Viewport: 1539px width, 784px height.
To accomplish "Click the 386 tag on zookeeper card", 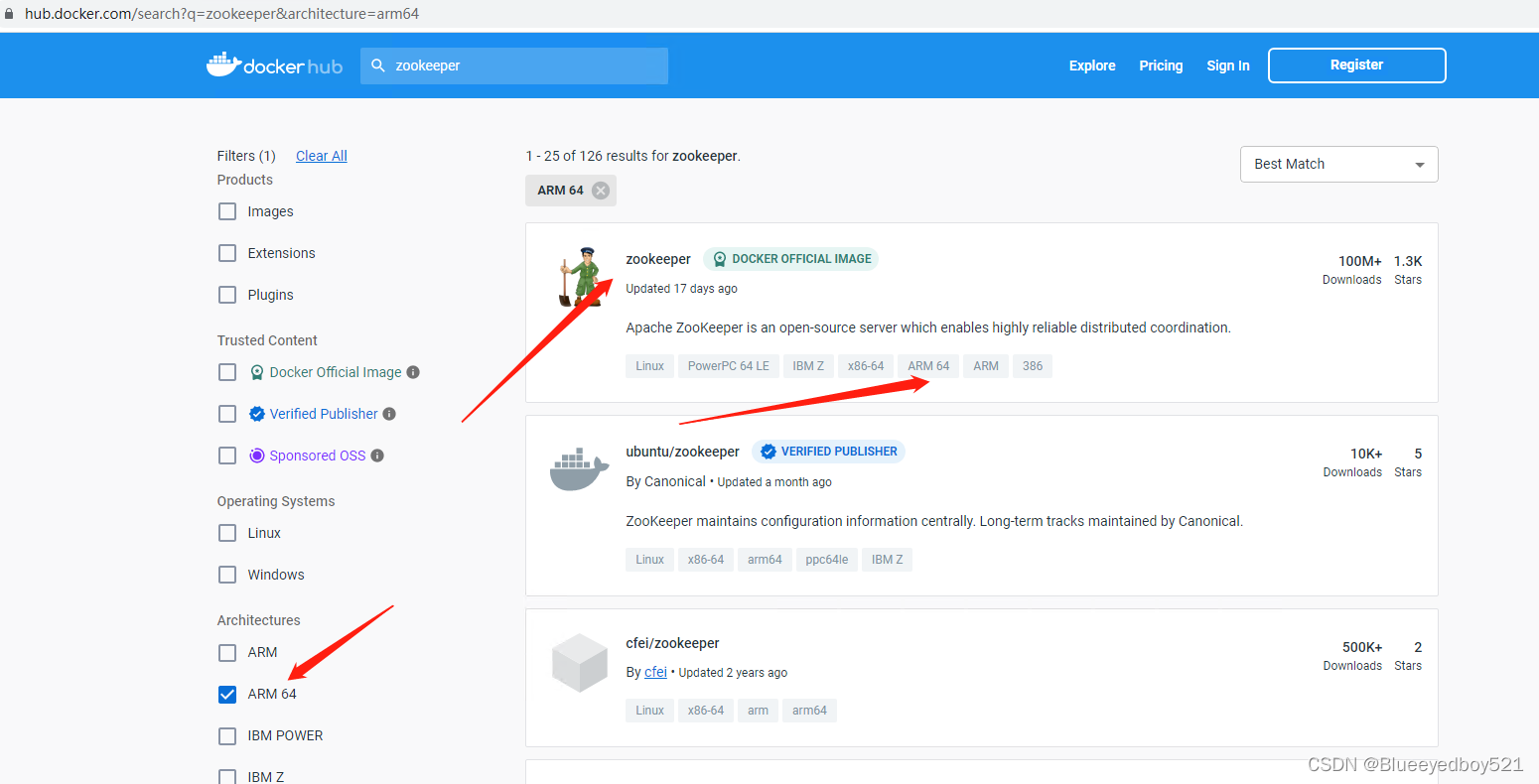I will click(x=1033, y=366).
